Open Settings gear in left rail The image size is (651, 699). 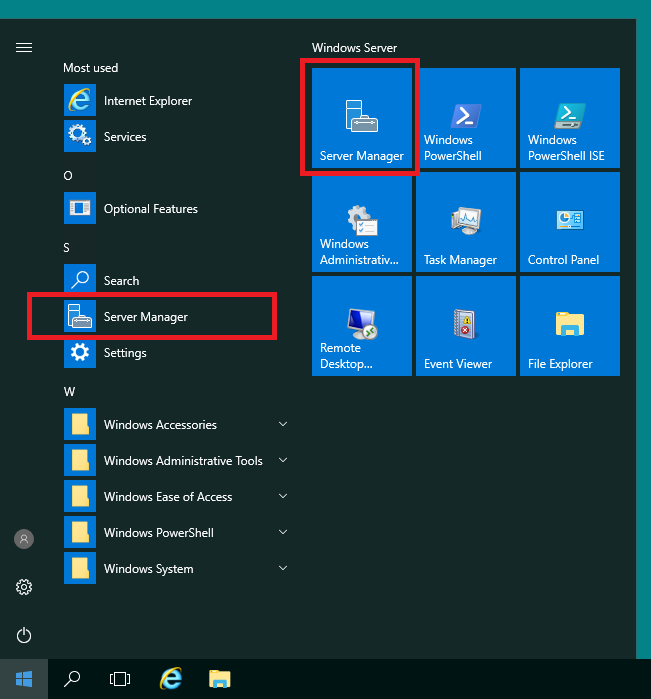tap(24, 587)
